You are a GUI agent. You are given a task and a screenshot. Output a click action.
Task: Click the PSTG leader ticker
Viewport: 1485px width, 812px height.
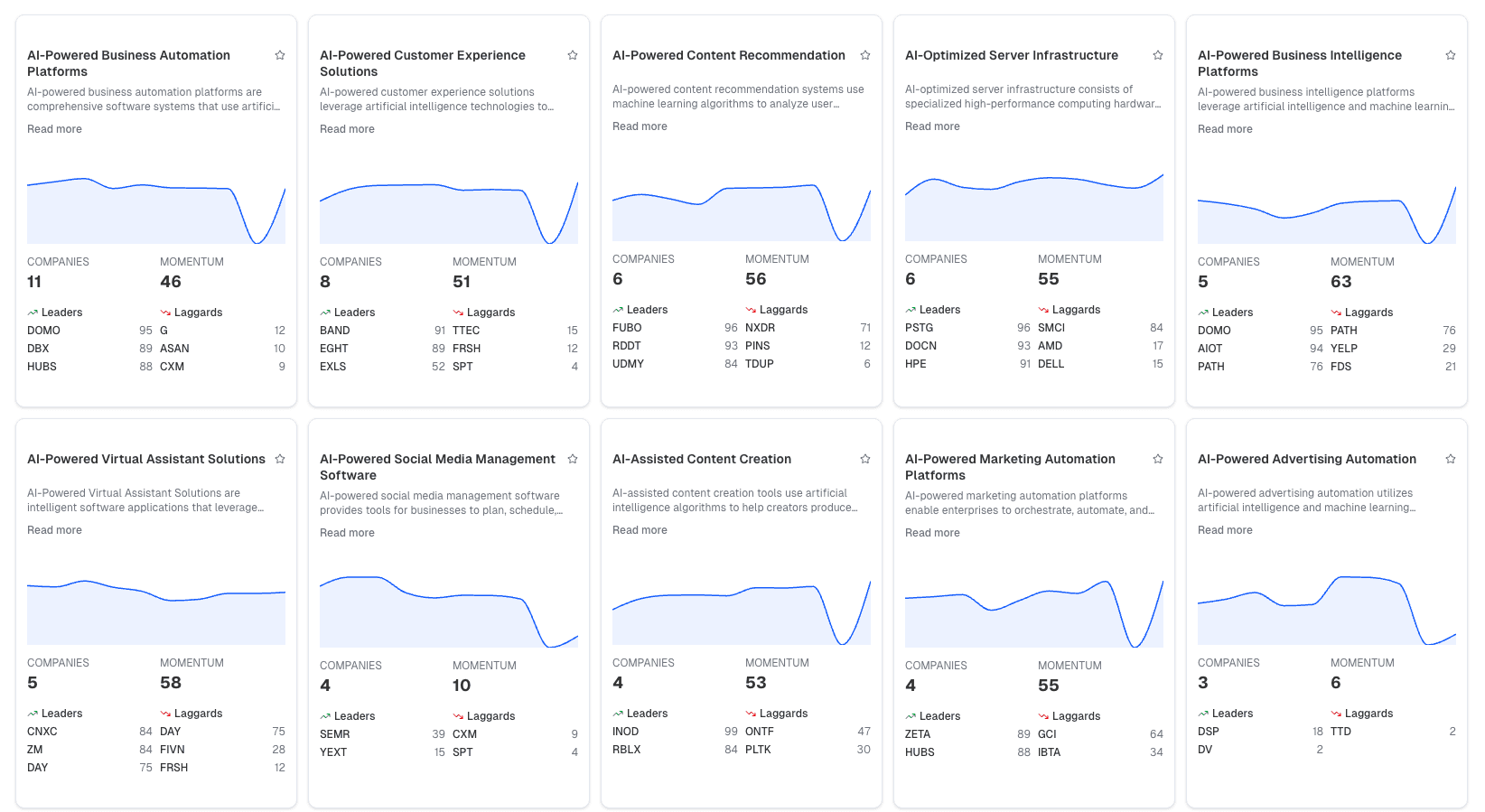(919, 328)
